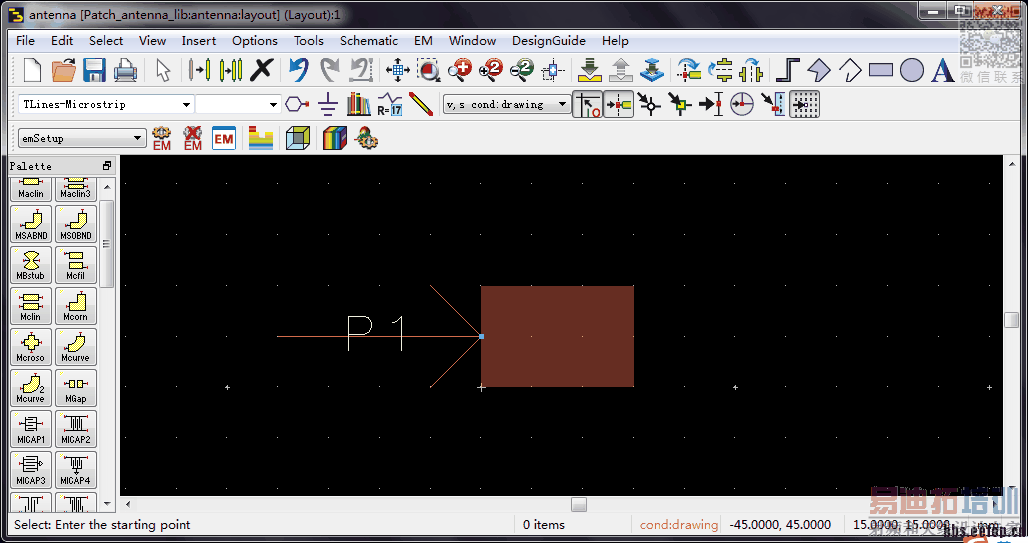Select the insert text A tool
This screenshot has height=543, width=1028.
pyautogui.click(x=943, y=70)
